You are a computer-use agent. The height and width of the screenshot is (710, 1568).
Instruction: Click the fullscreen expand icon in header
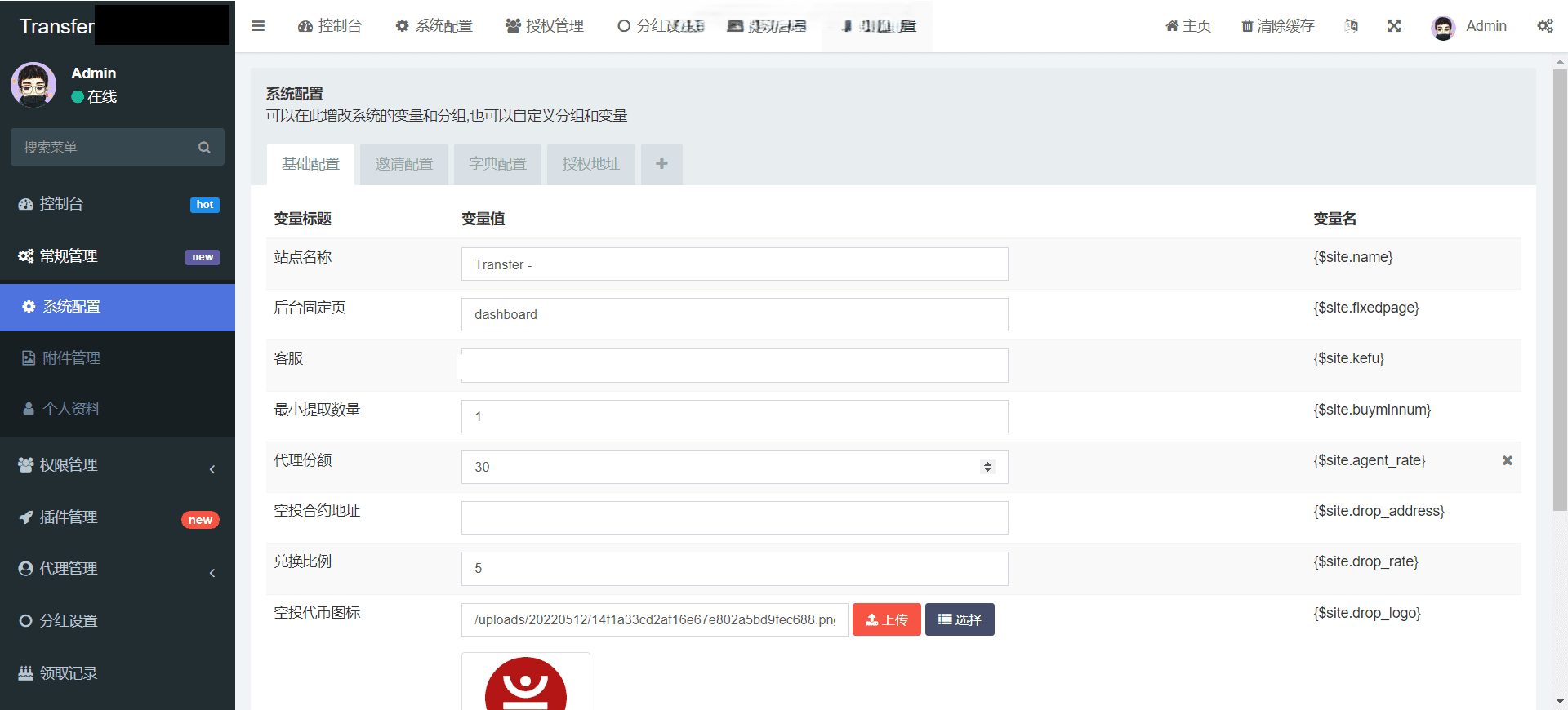point(1394,26)
